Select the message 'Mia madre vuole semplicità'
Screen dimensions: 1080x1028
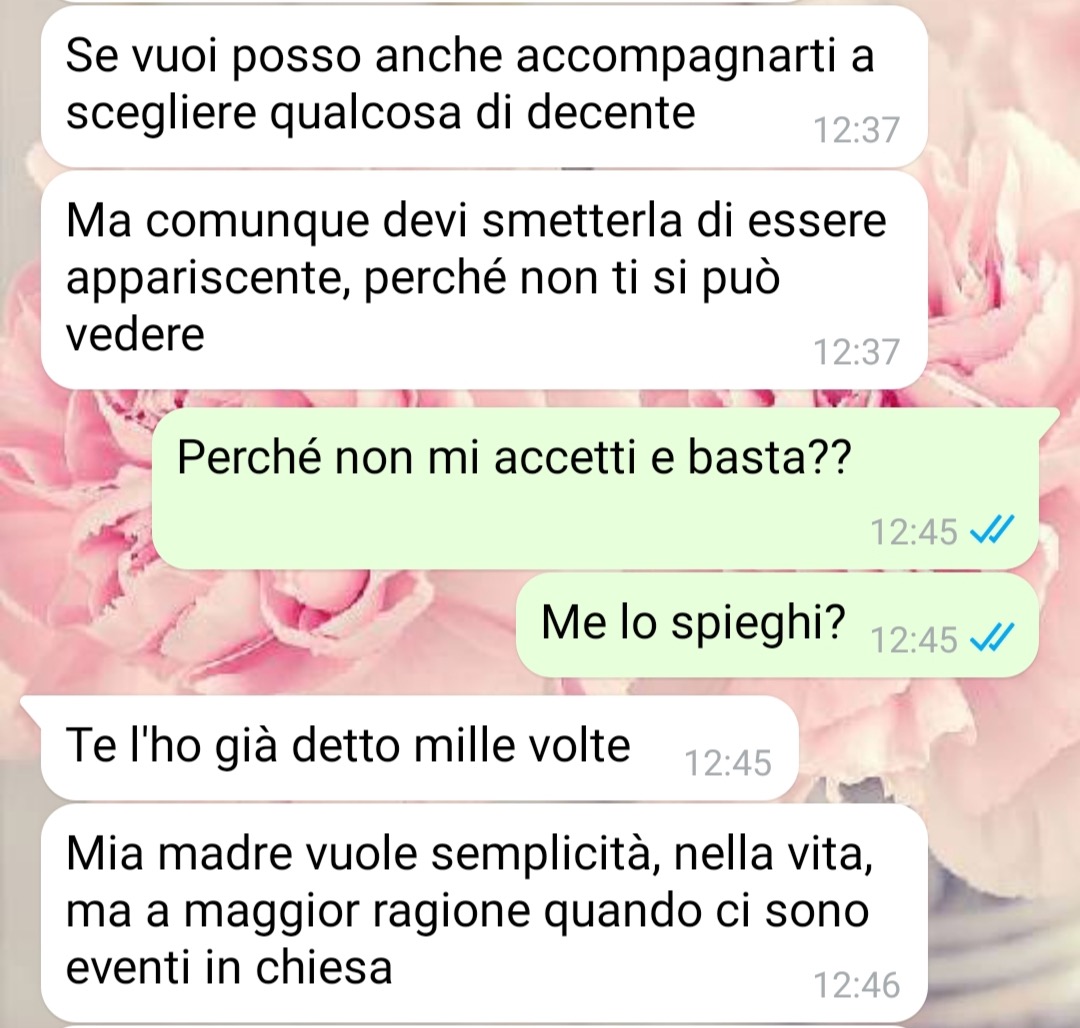[x=484, y=914]
